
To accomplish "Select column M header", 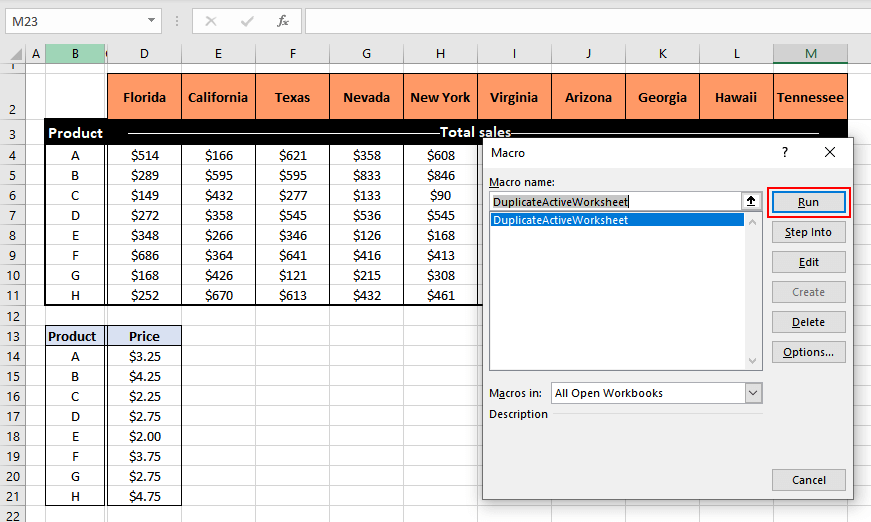I will (x=810, y=54).
